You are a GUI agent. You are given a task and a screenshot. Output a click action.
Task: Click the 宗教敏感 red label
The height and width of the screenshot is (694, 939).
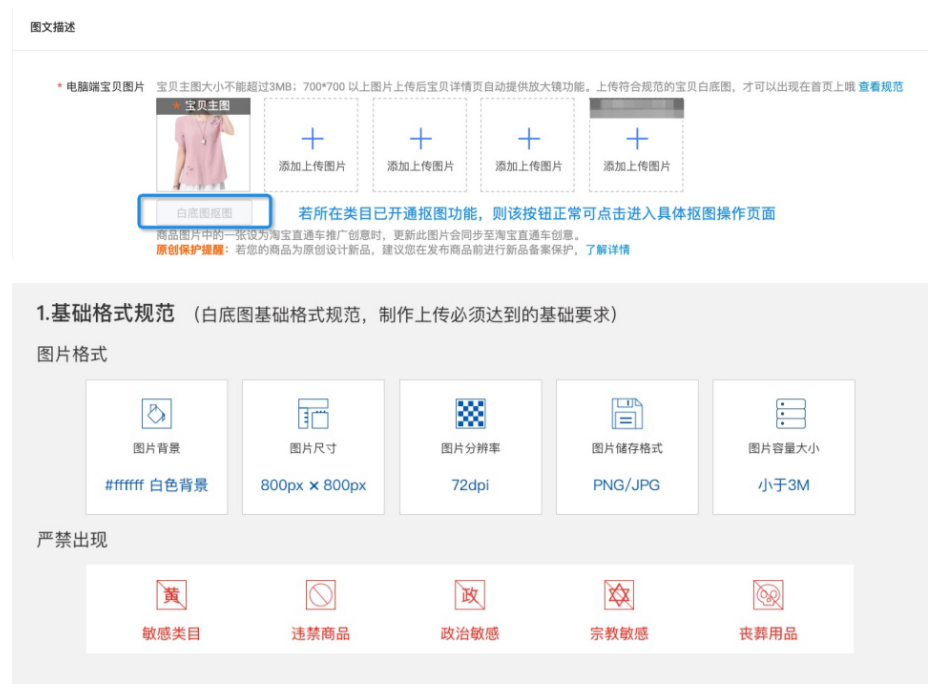(x=619, y=634)
